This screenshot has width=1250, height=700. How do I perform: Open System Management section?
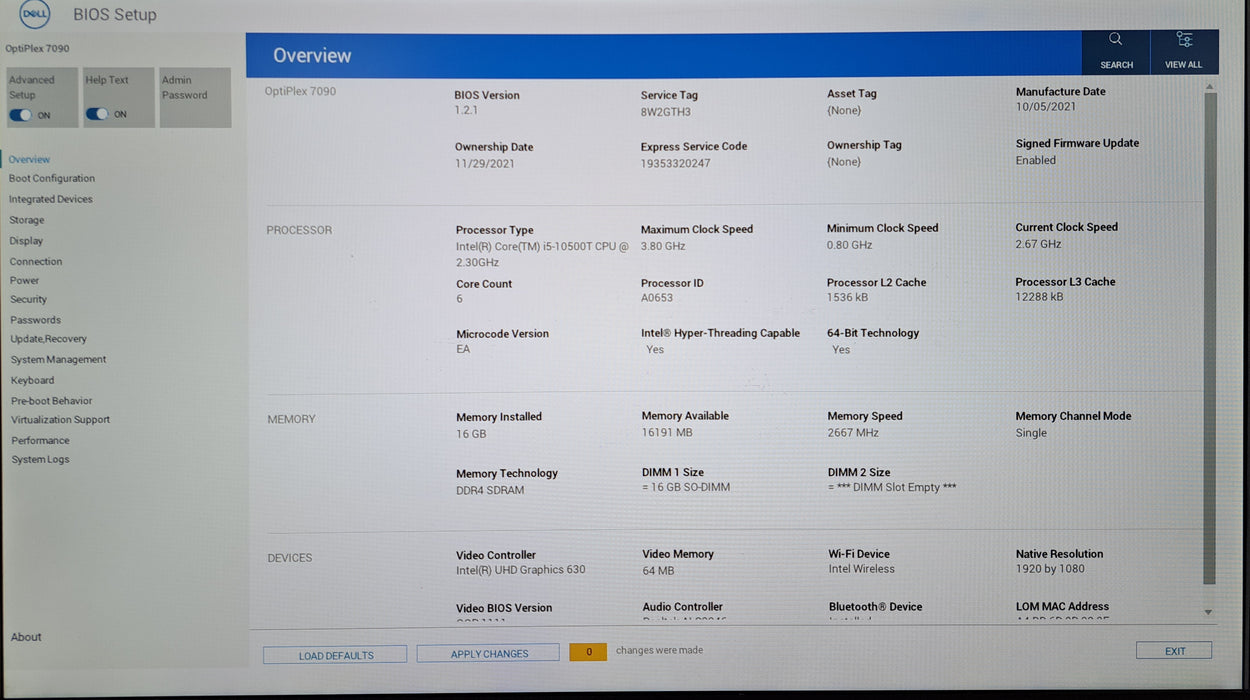pos(59,359)
